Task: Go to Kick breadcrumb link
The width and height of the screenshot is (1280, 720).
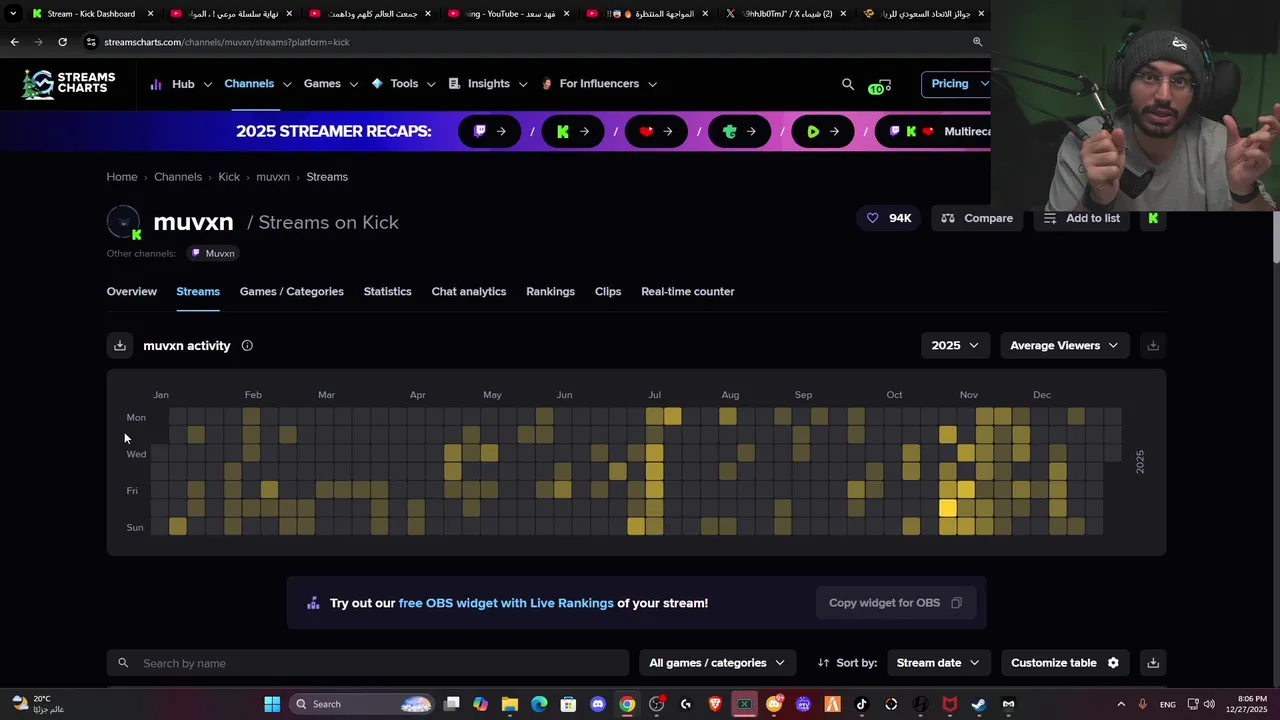Action: (x=229, y=177)
